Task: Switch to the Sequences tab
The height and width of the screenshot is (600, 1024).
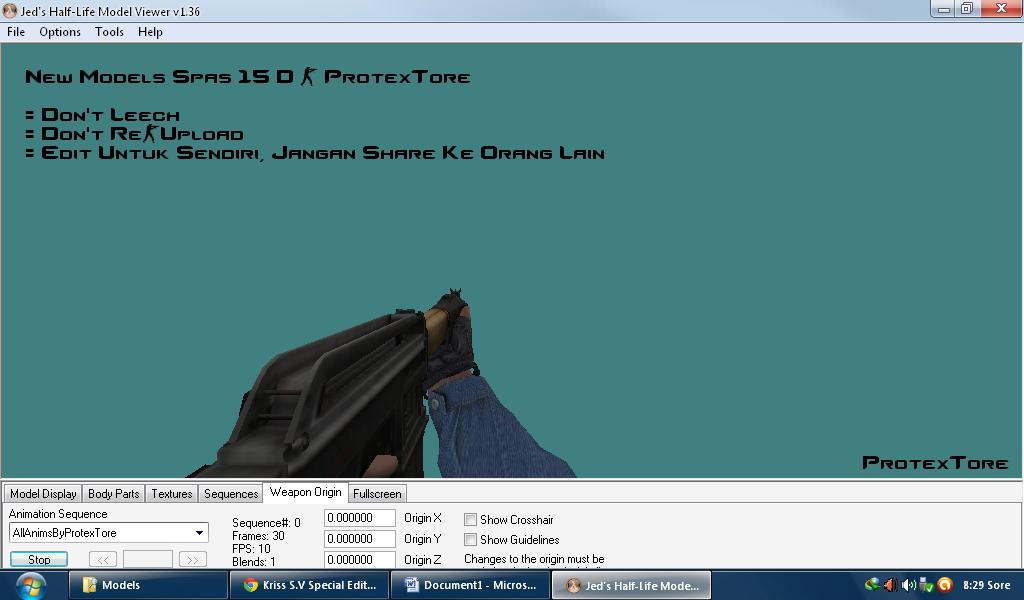Action: pos(231,494)
